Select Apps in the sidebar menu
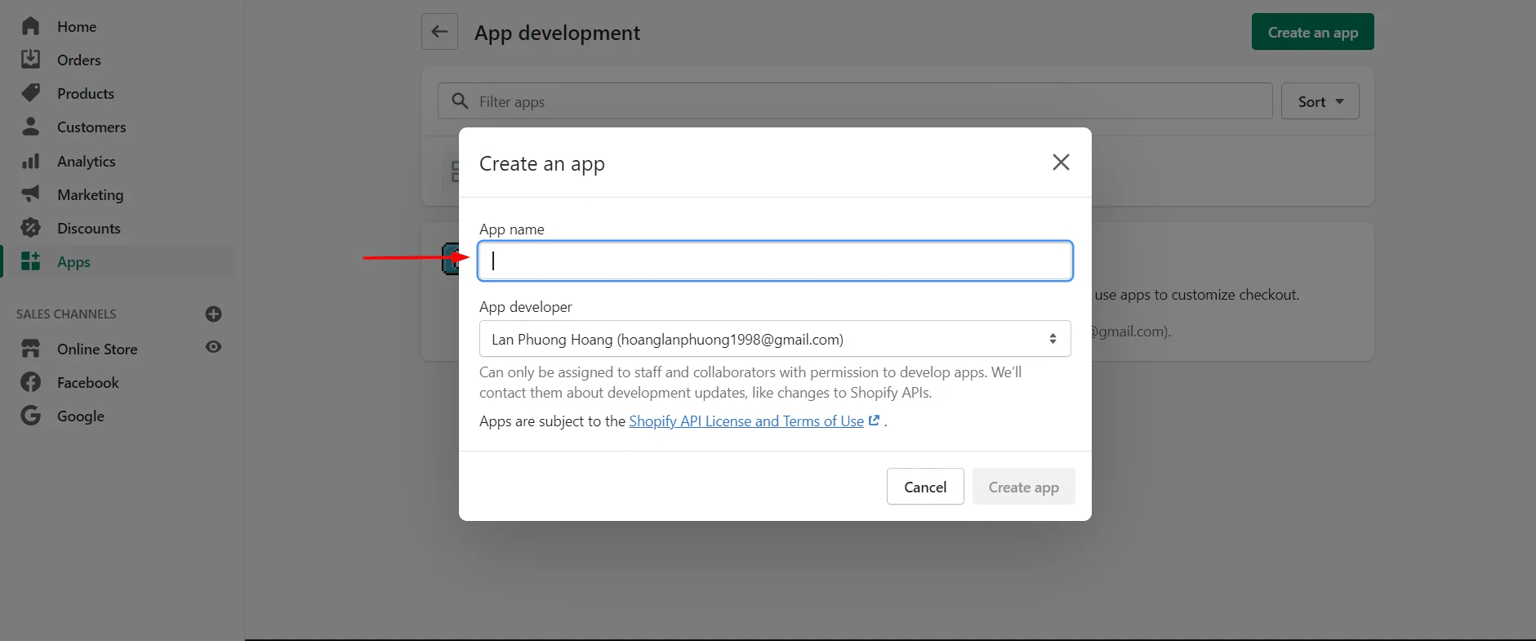The width and height of the screenshot is (1536, 641). (x=73, y=262)
